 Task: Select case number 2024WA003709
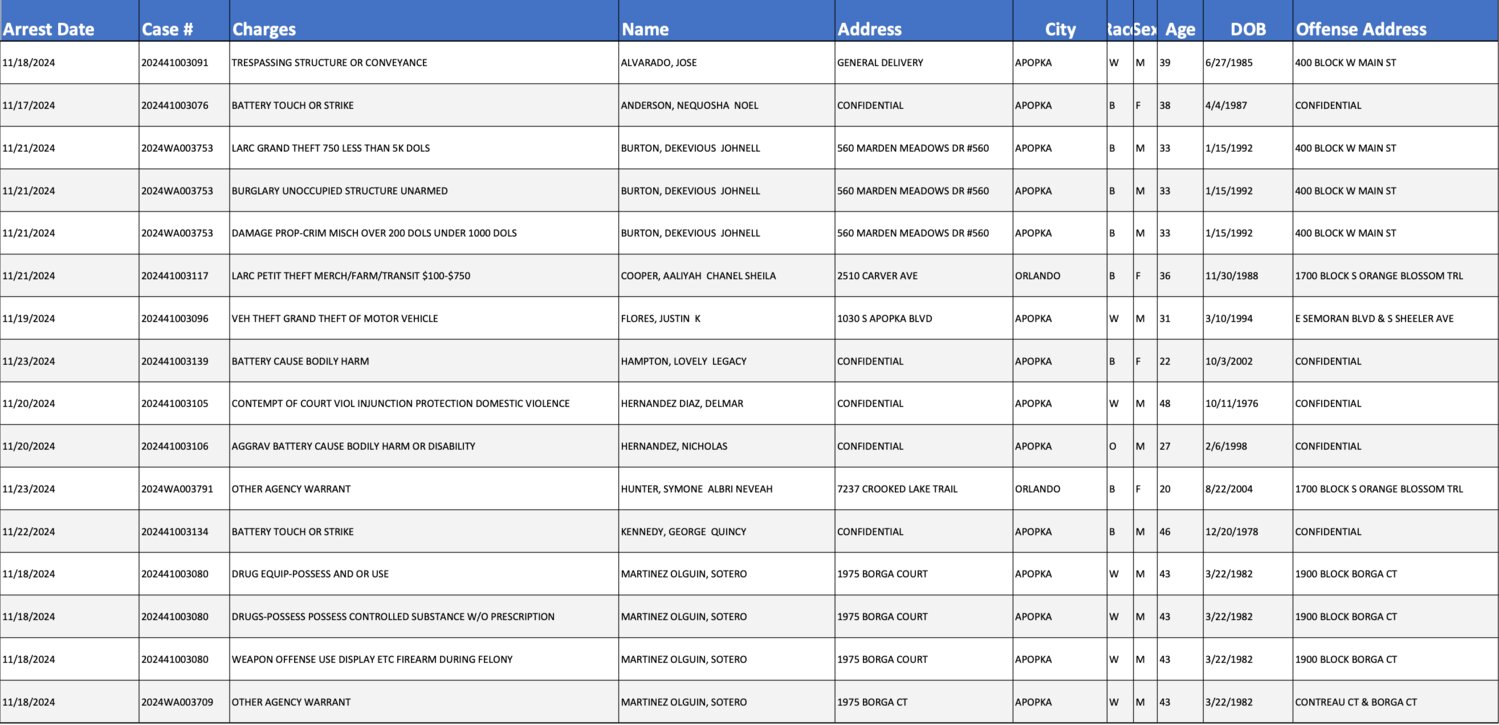[x=184, y=702]
